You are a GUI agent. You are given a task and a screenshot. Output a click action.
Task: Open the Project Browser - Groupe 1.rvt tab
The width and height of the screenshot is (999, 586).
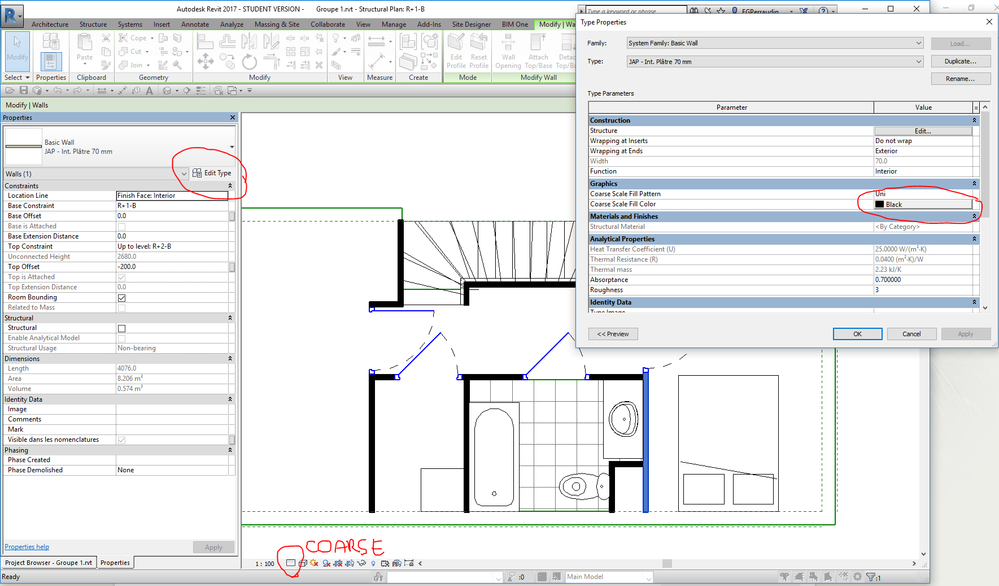[49, 563]
